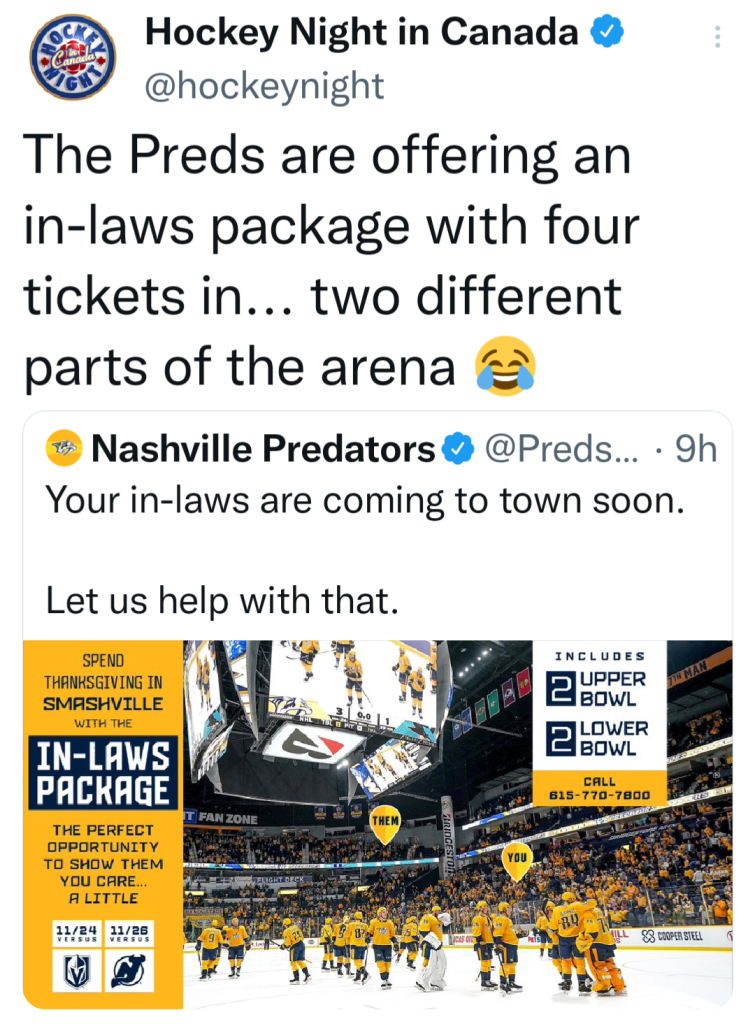Click the New Jersey Devils logo
The image size is (755, 1024).
[129, 970]
